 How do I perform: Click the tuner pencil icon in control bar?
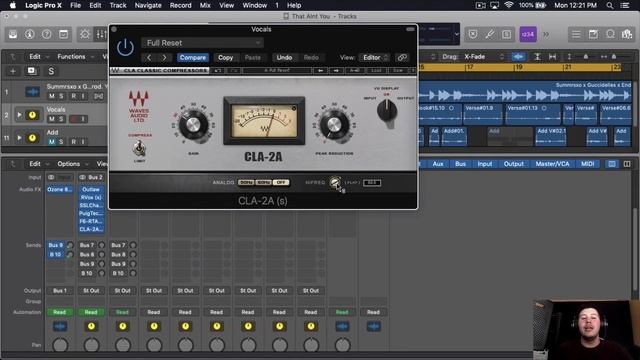489,34
